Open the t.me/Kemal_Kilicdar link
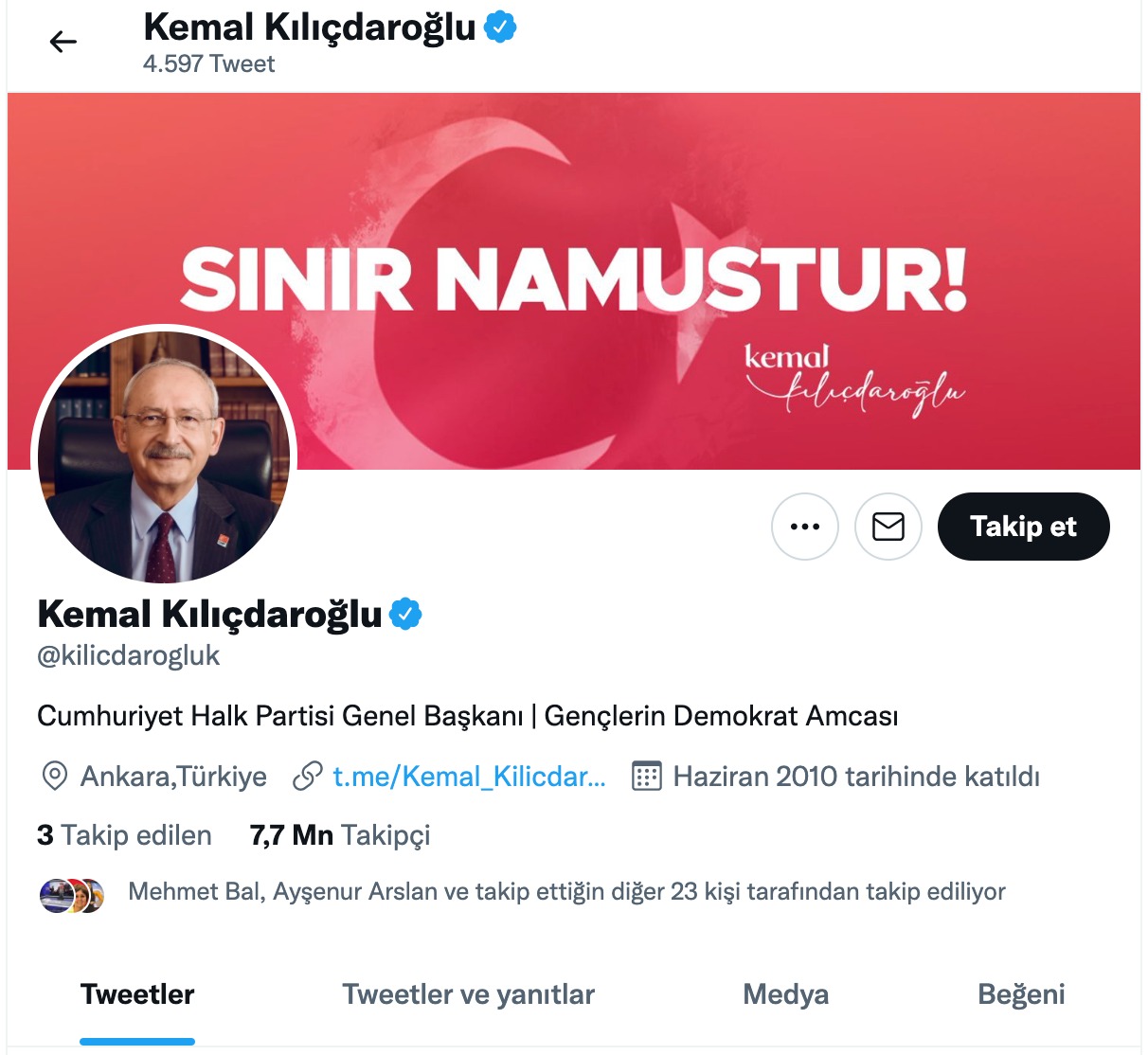Image resolution: width=1148 pixels, height=1055 pixels. [469, 777]
